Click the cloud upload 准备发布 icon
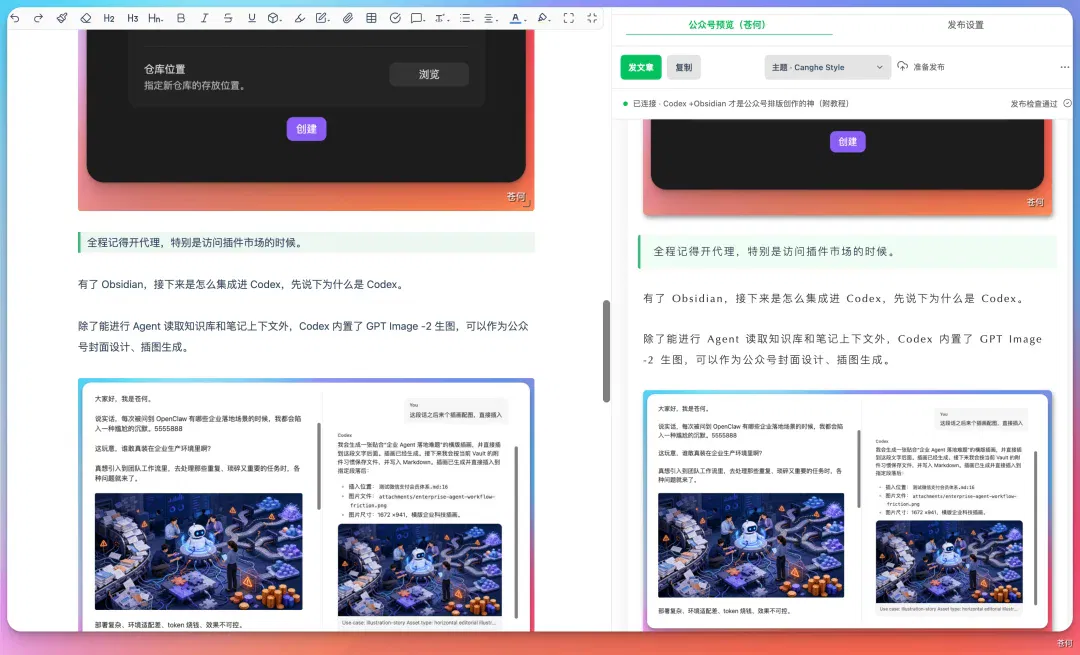This screenshot has height=655, width=1080. (902, 66)
